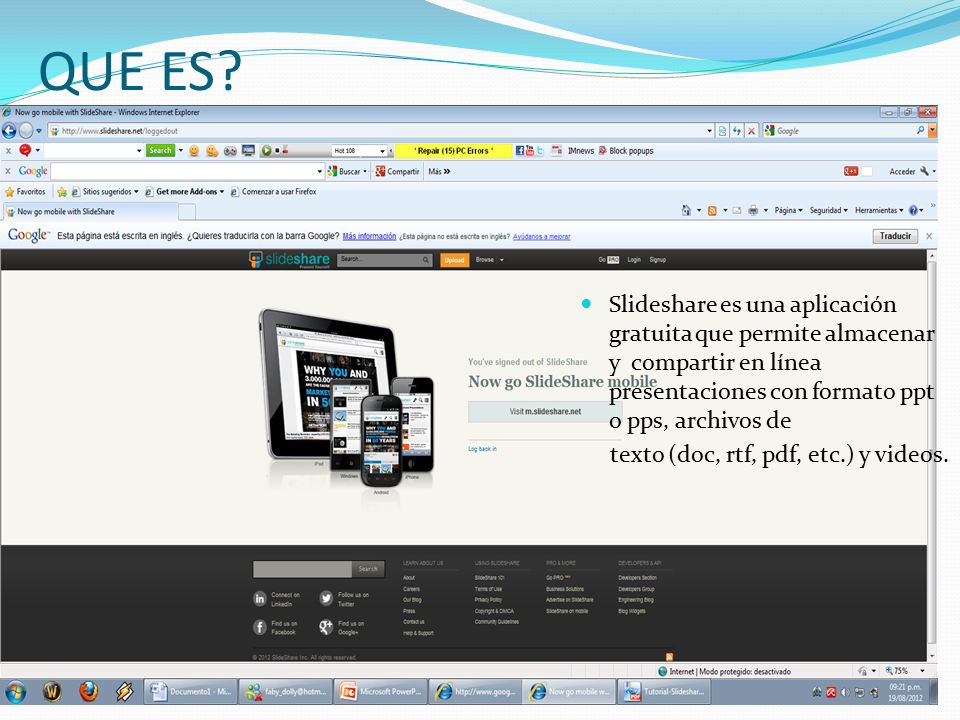Click compatibility view icon beside address bar
This screenshot has height=720, width=960.
(x=723, y=131)
